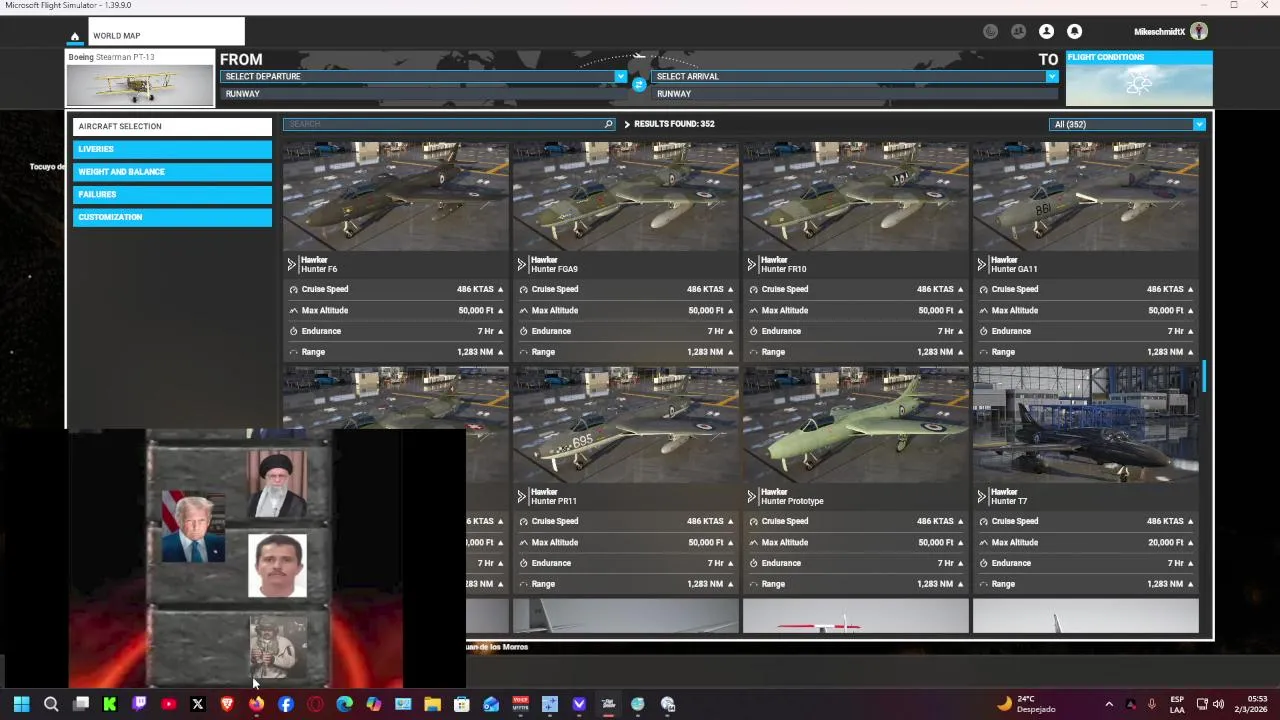Click the magnifier icon in the search field
Screen dimensions: 1280x720
(x=608, y=124)
